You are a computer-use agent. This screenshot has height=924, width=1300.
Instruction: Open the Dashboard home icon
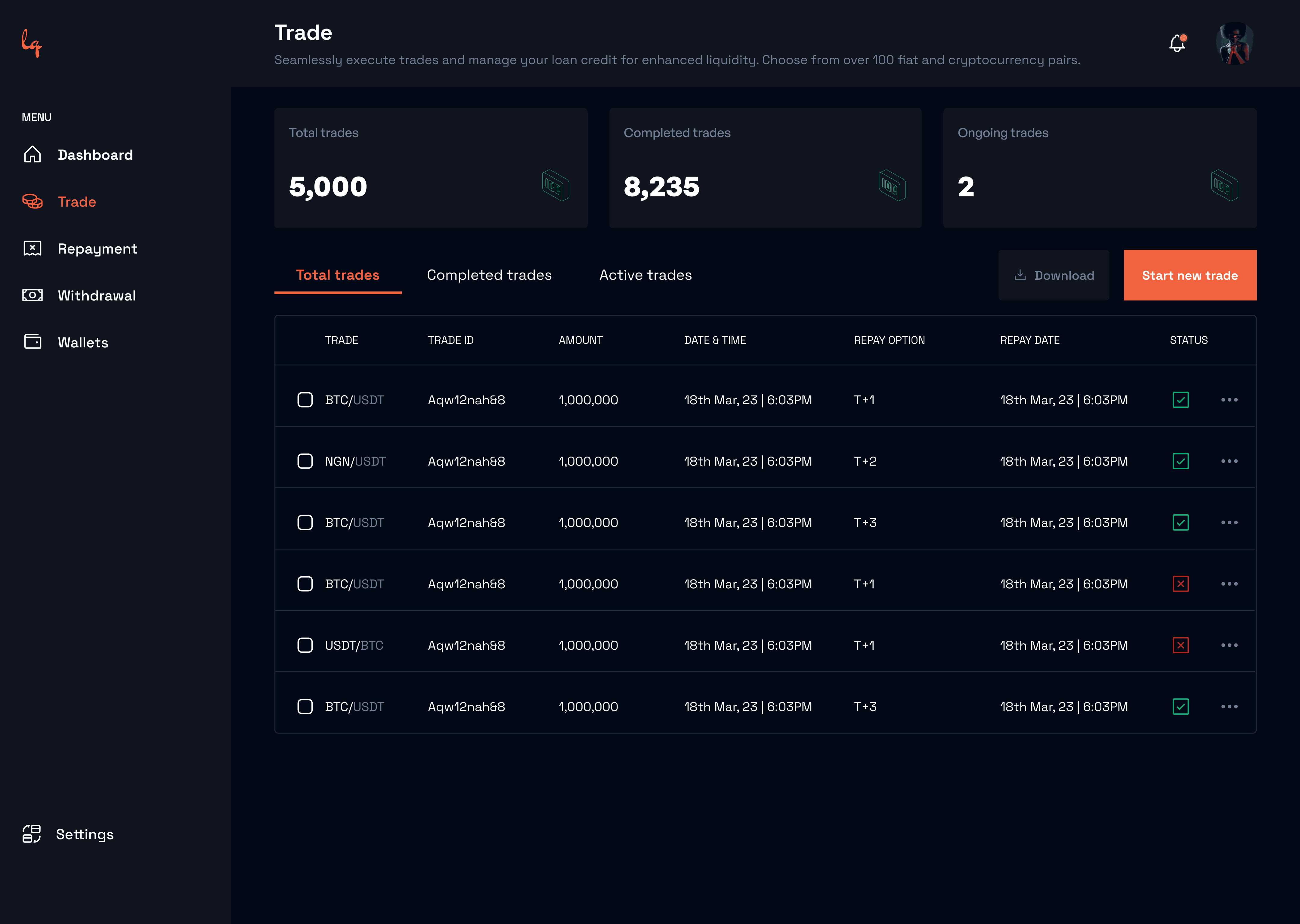click(x=32, y=155)
